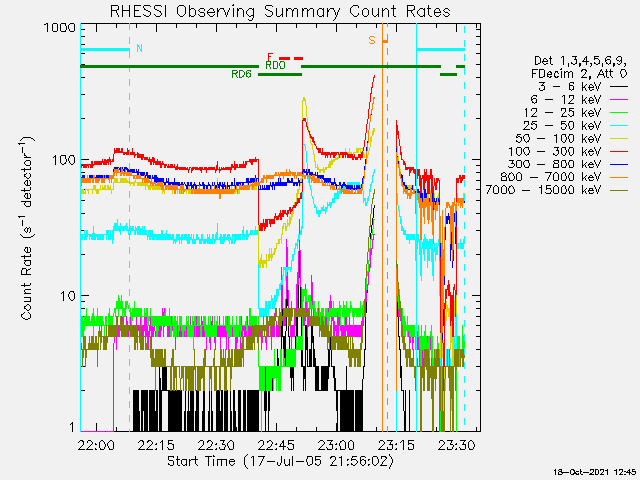The width and height of the screenshot is (640, 480).
Task: Click the green 'RD0' label
Action: [x=276, y=65]
